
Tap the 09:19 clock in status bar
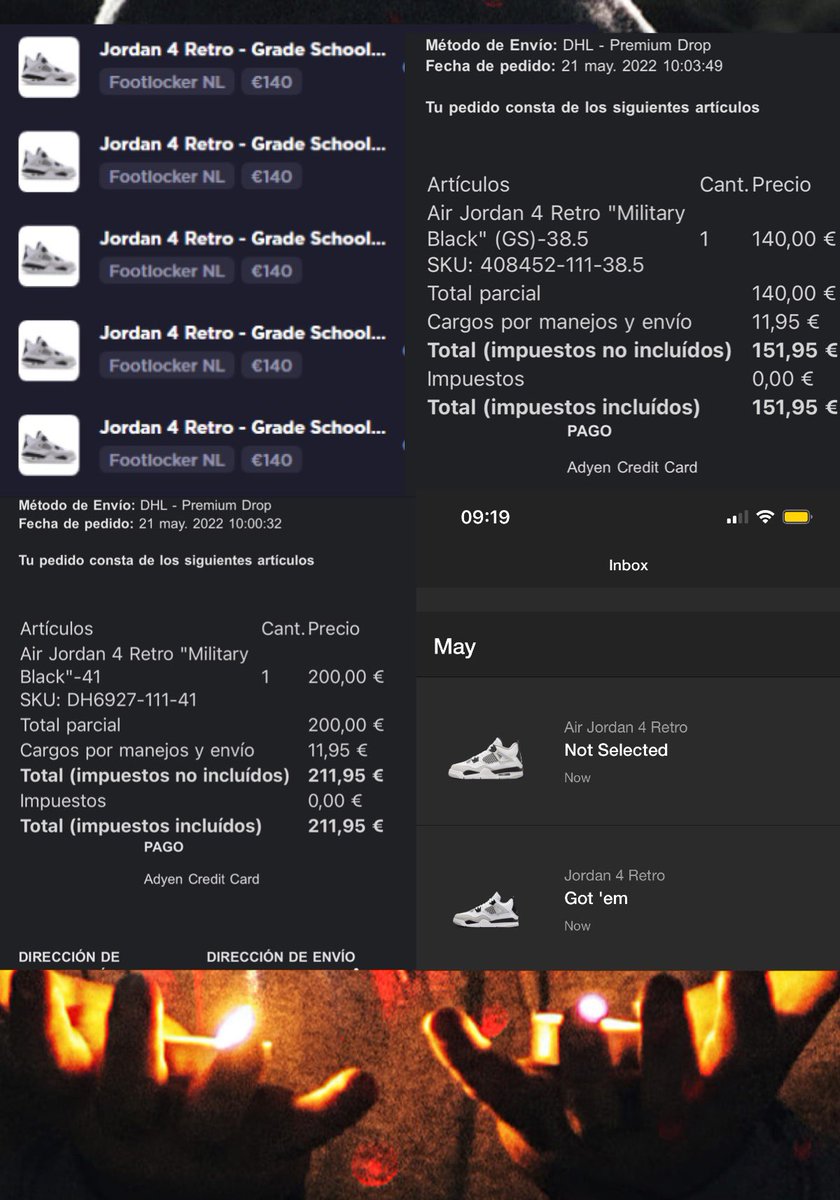pos(485,517)
